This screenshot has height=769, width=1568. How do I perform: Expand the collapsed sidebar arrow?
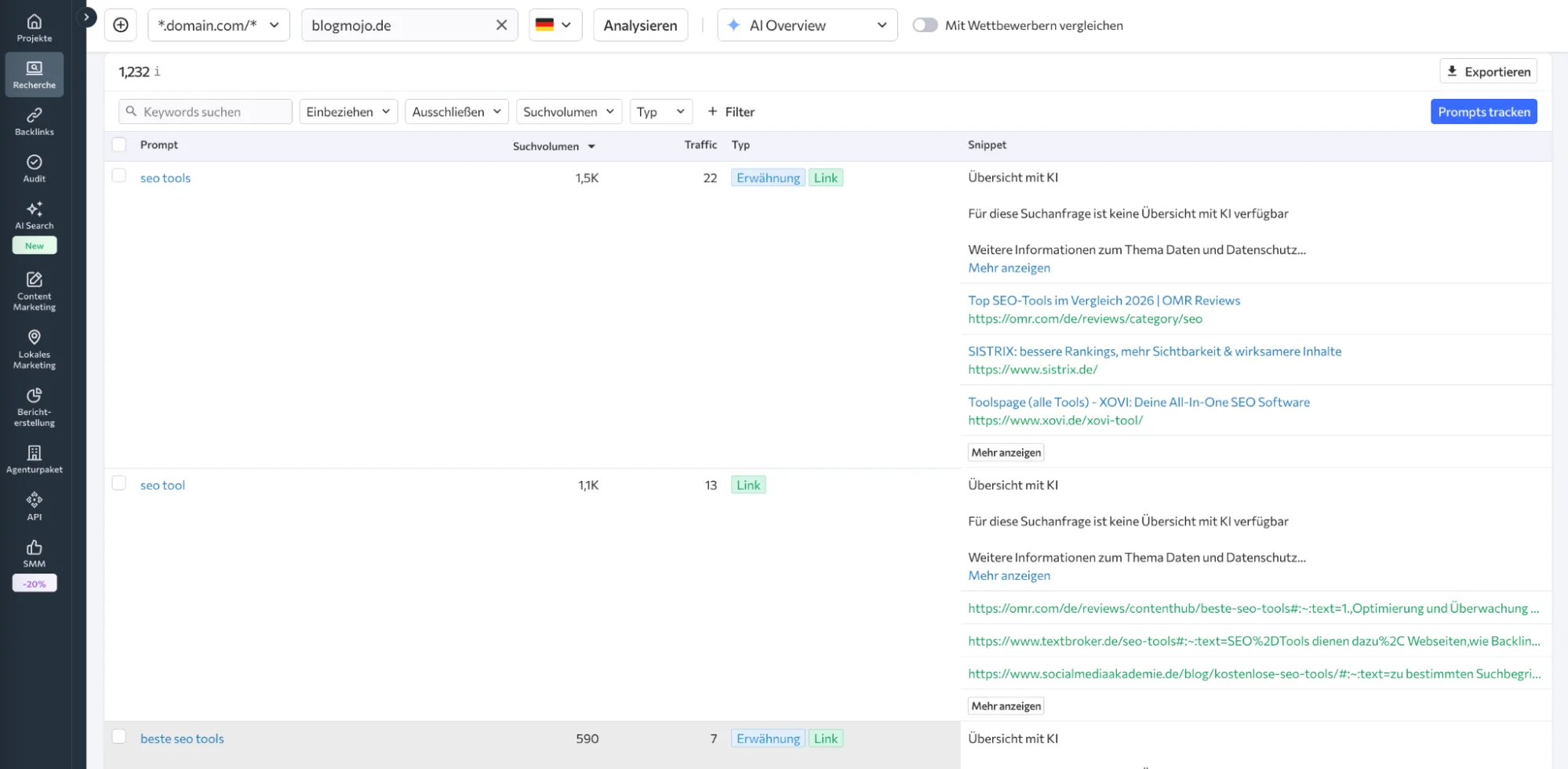(86, 16)
